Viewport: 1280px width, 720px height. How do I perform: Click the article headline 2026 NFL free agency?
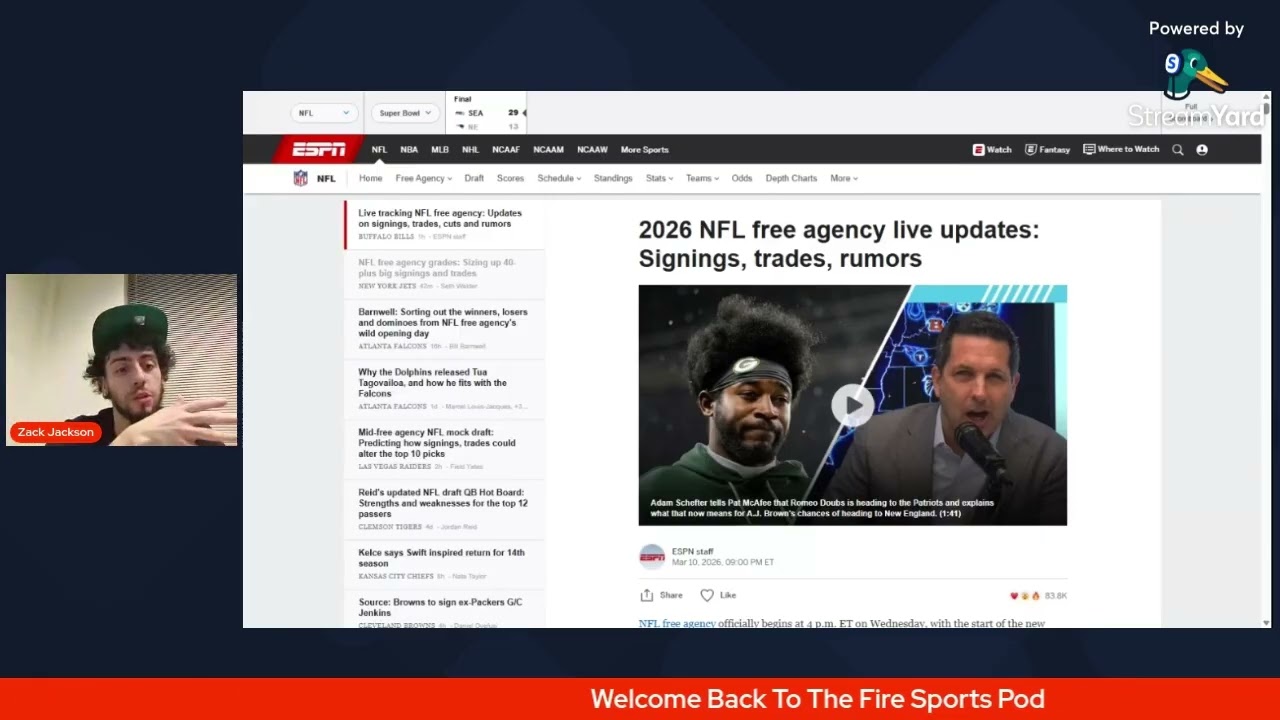839,244
